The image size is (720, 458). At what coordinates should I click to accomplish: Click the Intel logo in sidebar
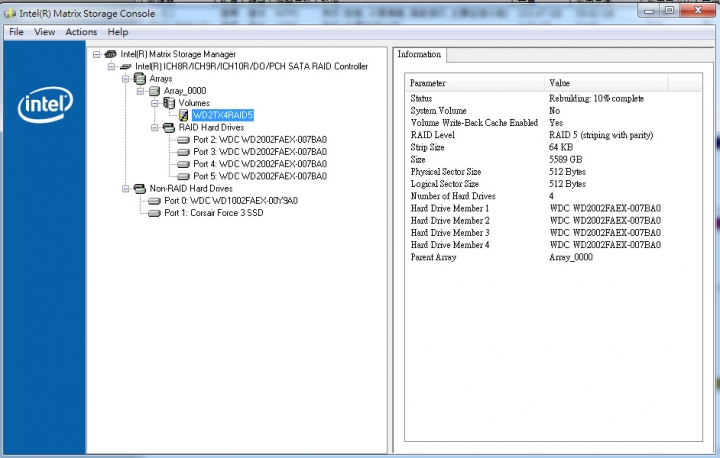pos(45,105)
